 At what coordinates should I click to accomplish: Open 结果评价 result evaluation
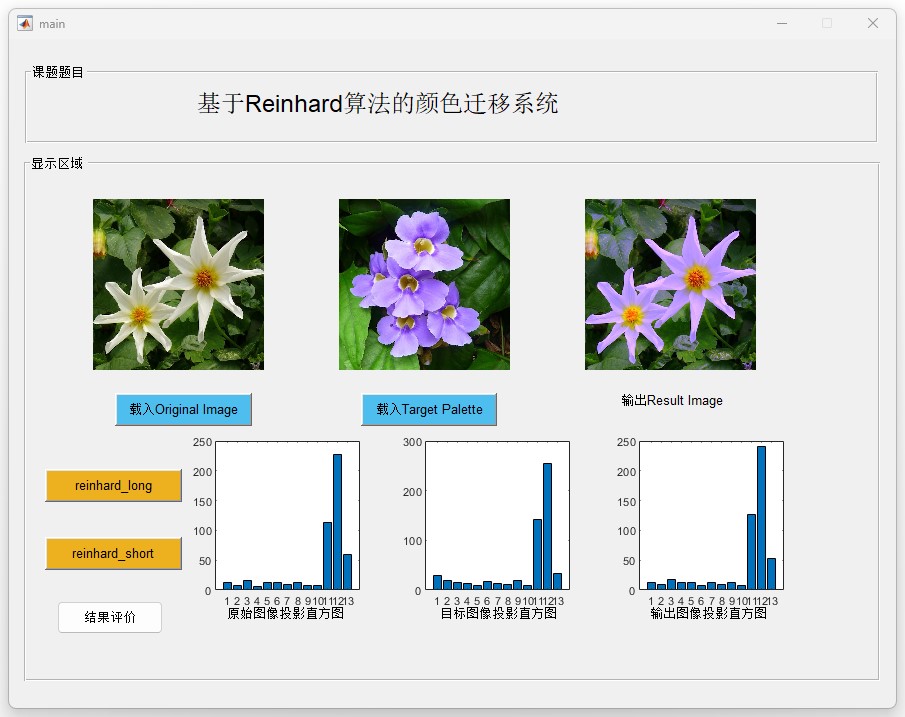coord(110,618)
